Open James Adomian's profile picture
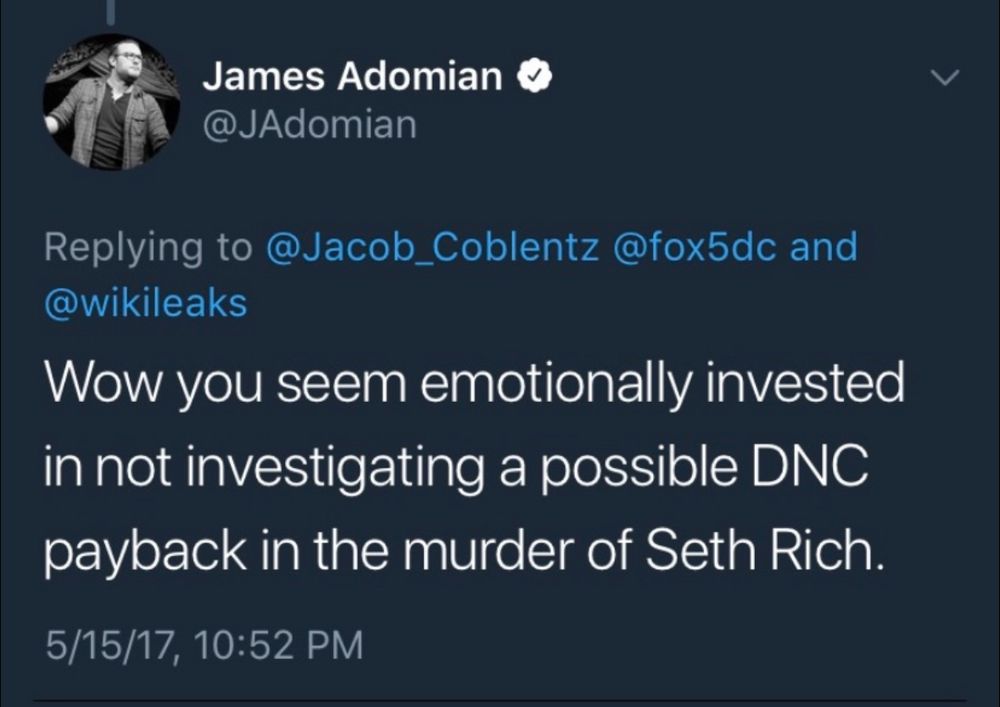 coord(110,102)
